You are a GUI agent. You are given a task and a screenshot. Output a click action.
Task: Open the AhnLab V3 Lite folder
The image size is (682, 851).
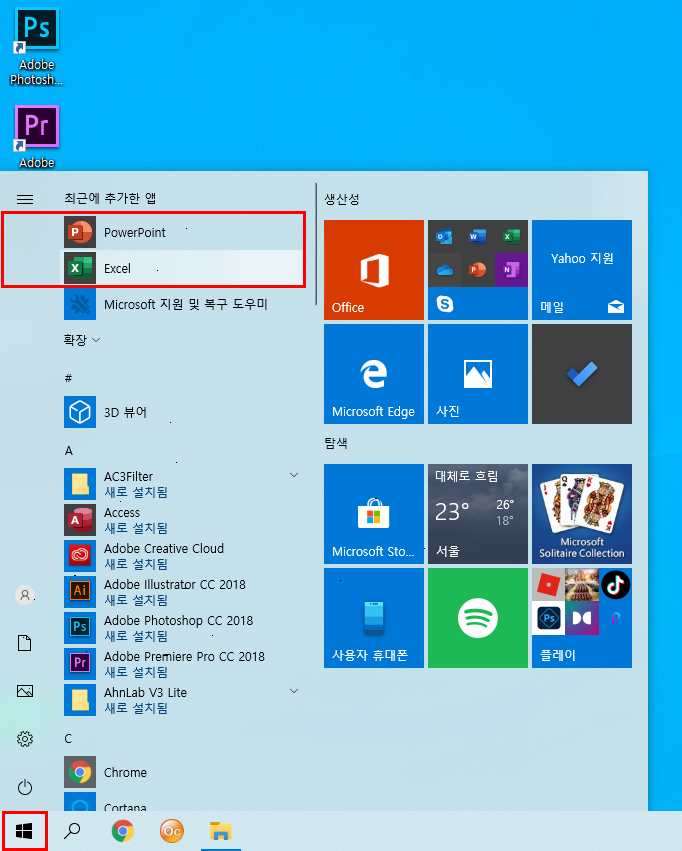point(182,700)
